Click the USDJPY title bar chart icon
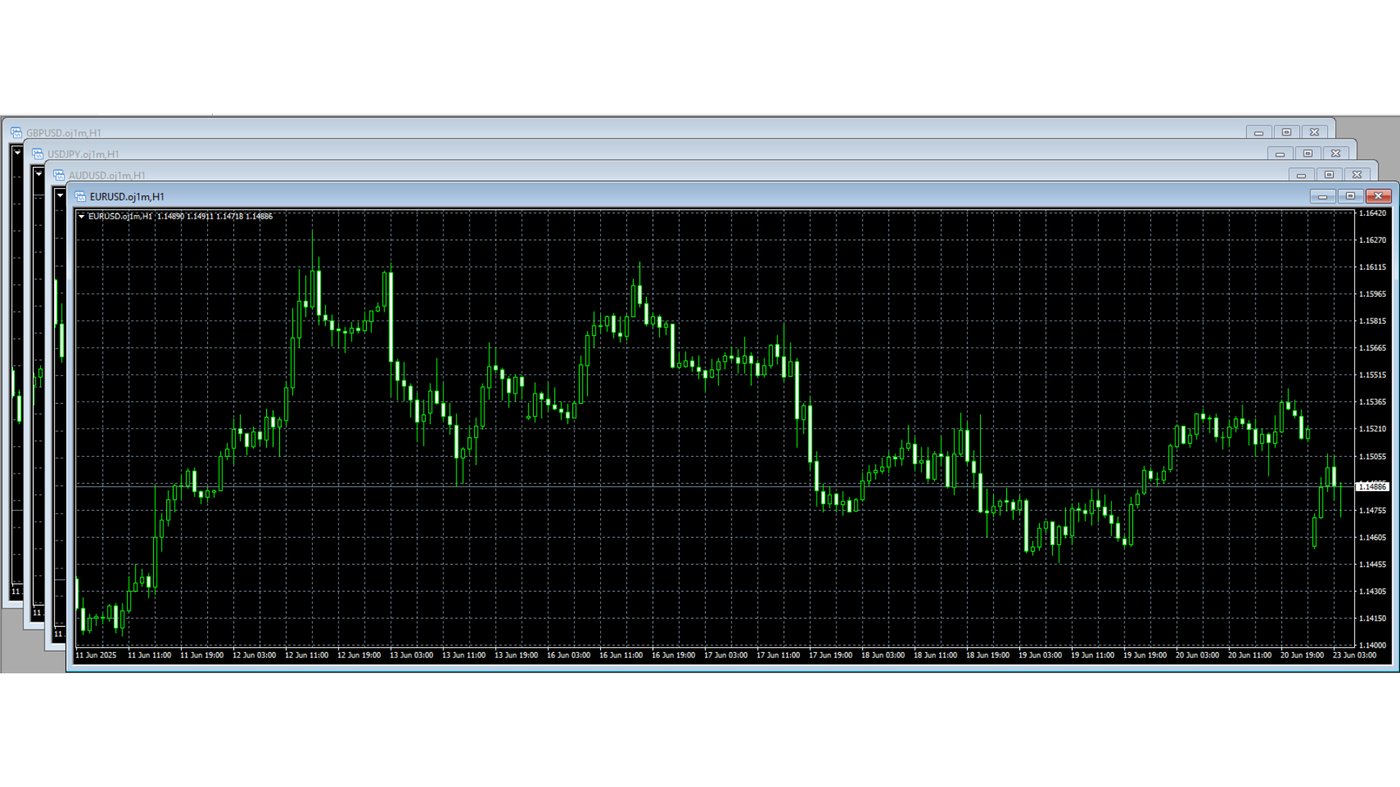This screenshot has width=1400, height=787. coord(36,153)
